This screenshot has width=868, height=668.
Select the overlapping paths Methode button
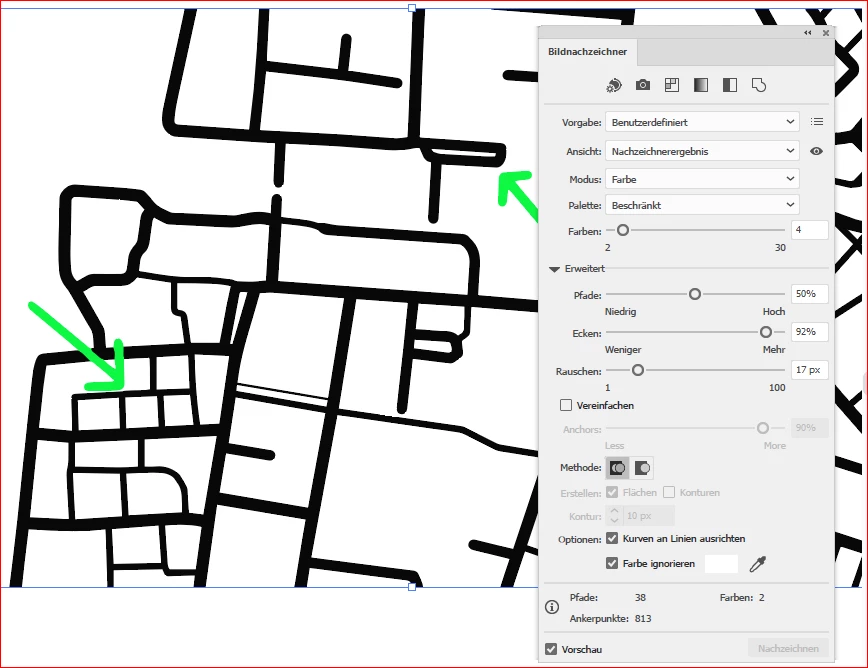[642, 468]
